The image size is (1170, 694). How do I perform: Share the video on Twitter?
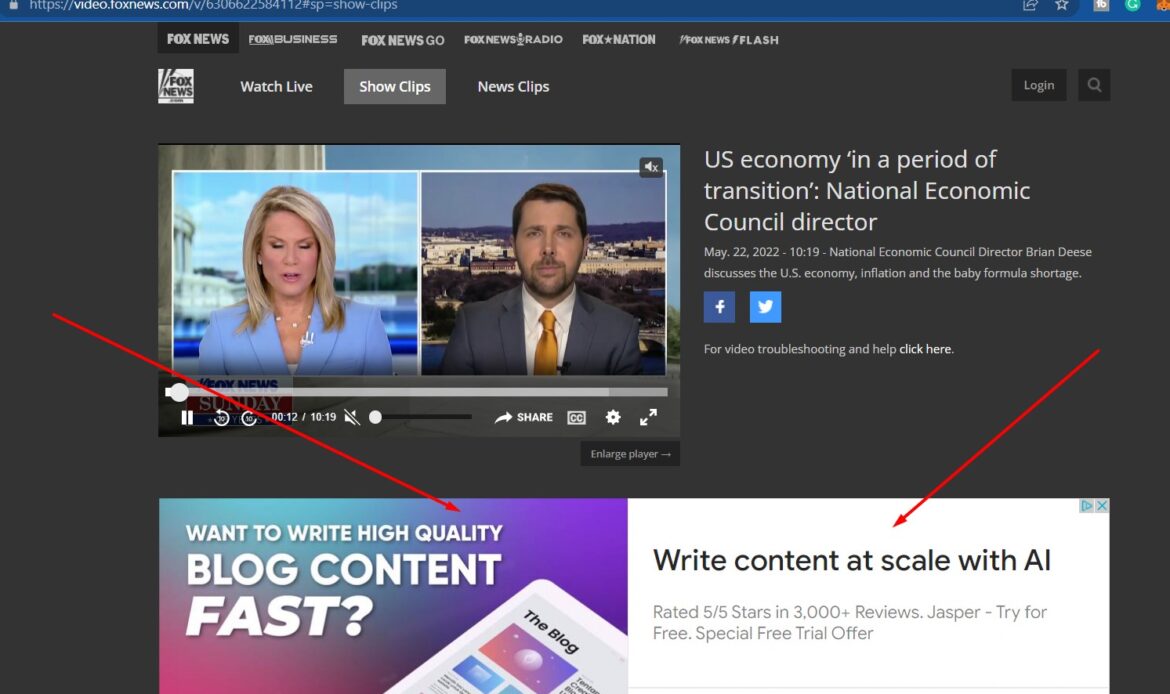(x=766, y=307)
